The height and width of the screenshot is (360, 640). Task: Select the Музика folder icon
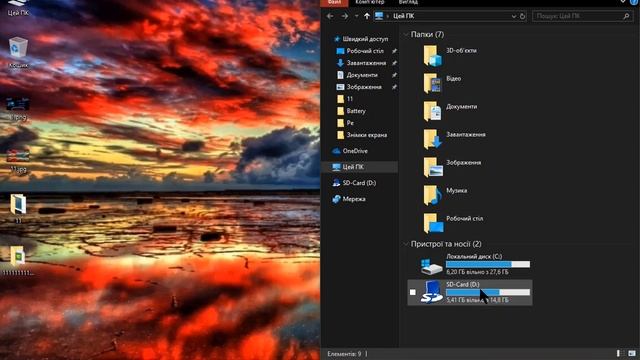coord(433,196)
